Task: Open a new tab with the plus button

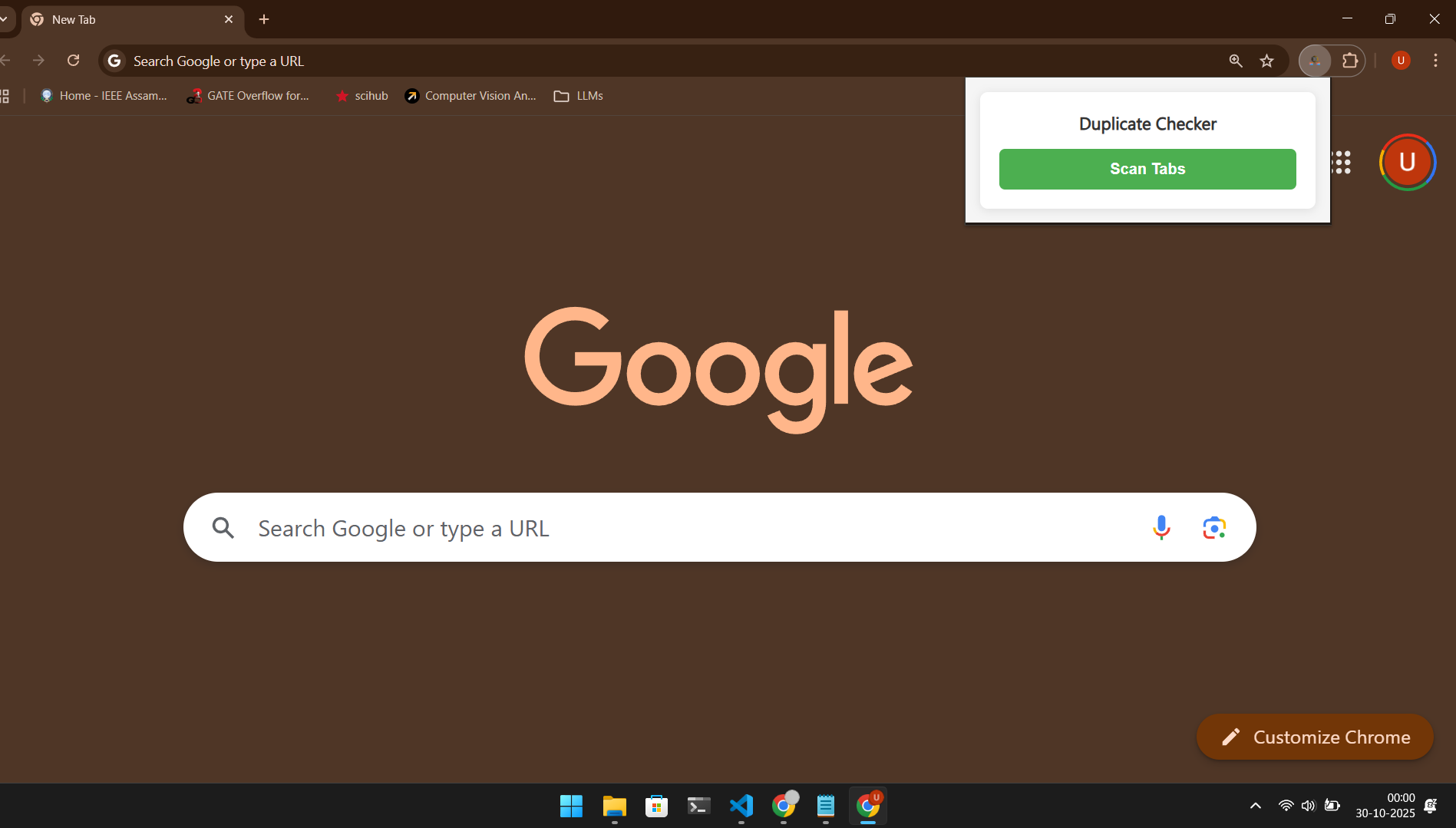Action: pos(264,19)
